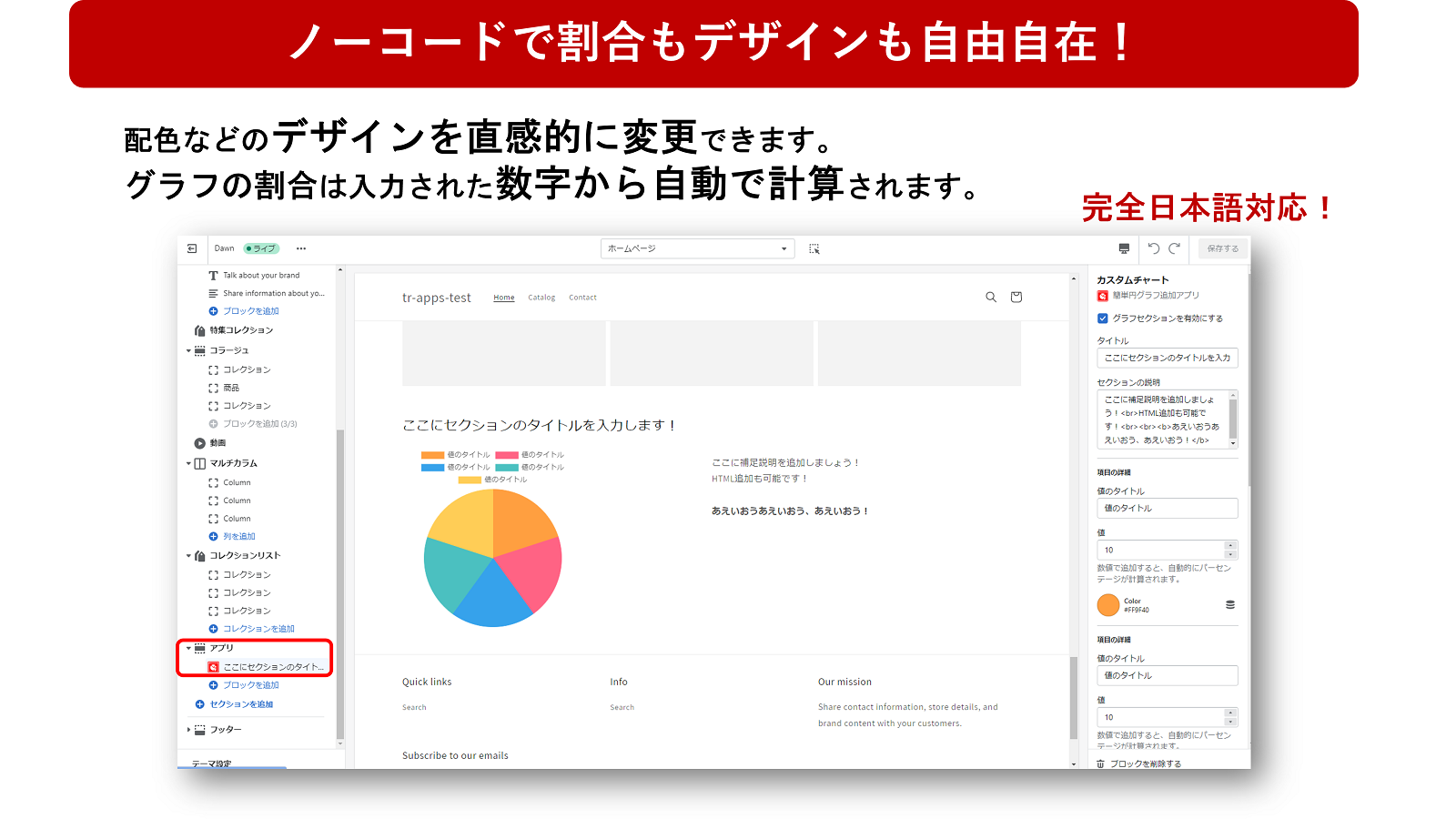Click ブロックを追加 under アプリ section
This screenshot has height=819, width=1456.
click(251, 685)
